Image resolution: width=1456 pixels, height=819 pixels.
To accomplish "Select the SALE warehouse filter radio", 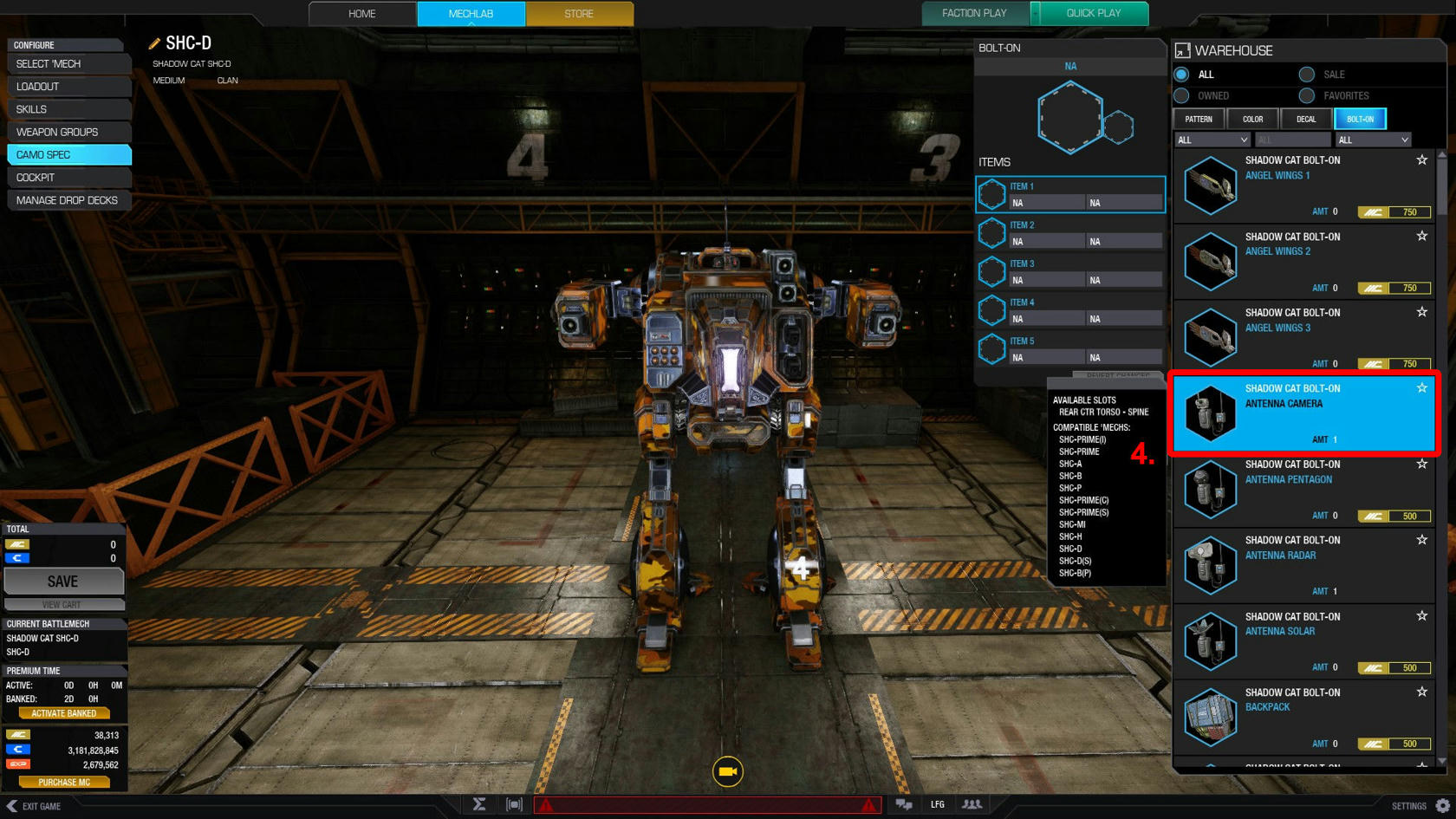I will pyautogui.click(x=1307, y=75).
